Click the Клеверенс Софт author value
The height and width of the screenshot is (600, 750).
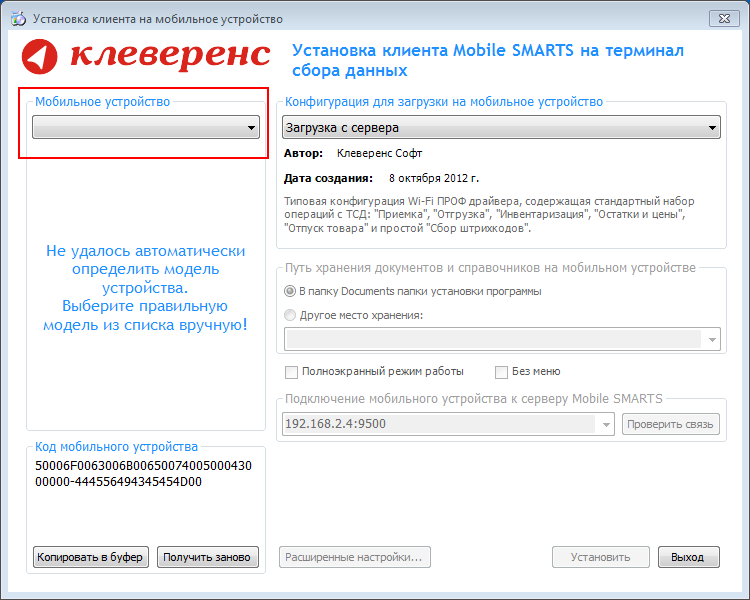379,154
